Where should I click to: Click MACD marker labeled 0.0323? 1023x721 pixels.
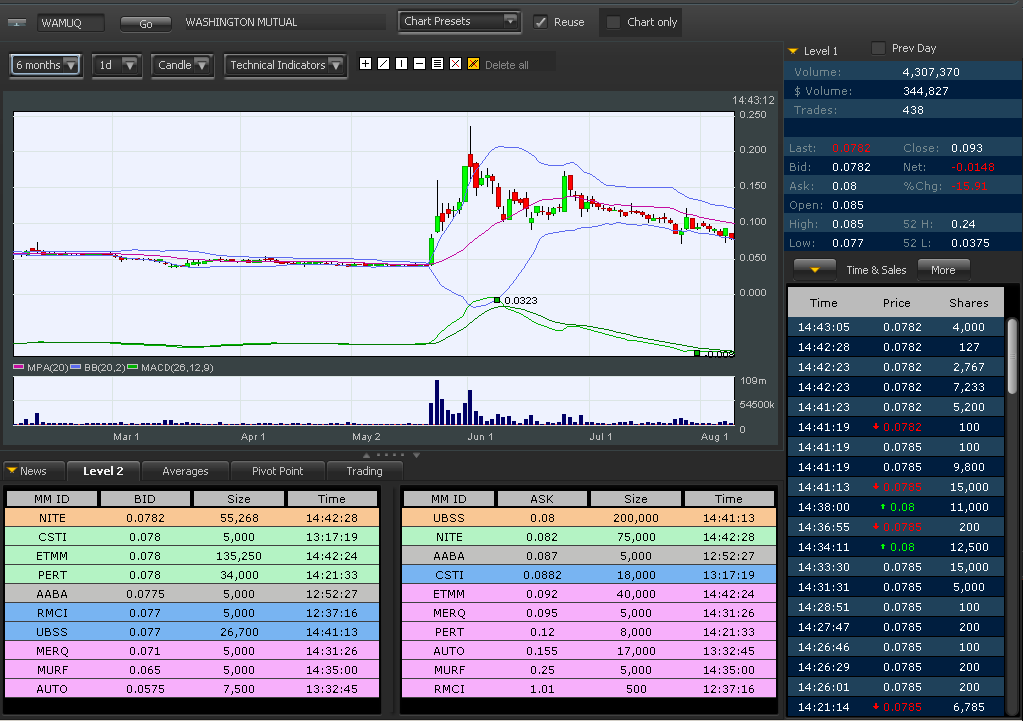[x=497, y=300]
